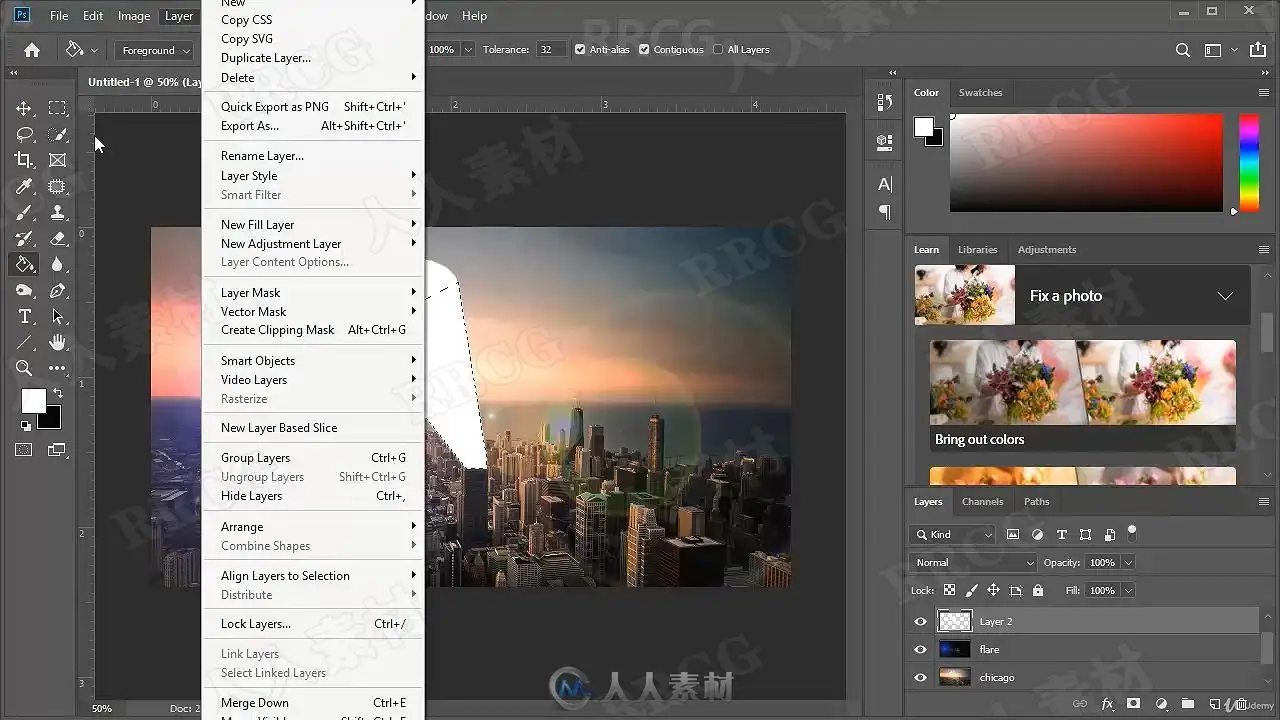This screenshot has width=1280, height=720.
Task: Click the Home icon in options bar
Action: click(32, 50)
